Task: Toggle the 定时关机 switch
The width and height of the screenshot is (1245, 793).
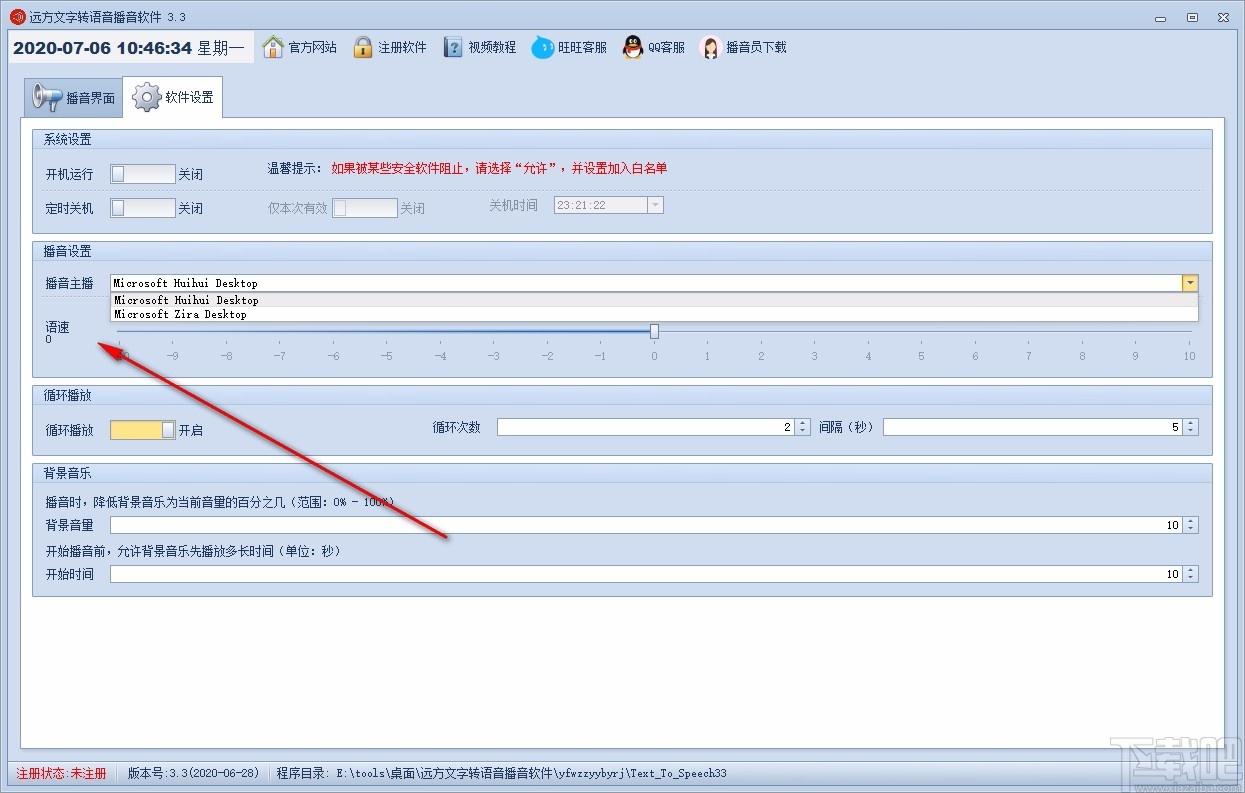Action: pos(143,208)
